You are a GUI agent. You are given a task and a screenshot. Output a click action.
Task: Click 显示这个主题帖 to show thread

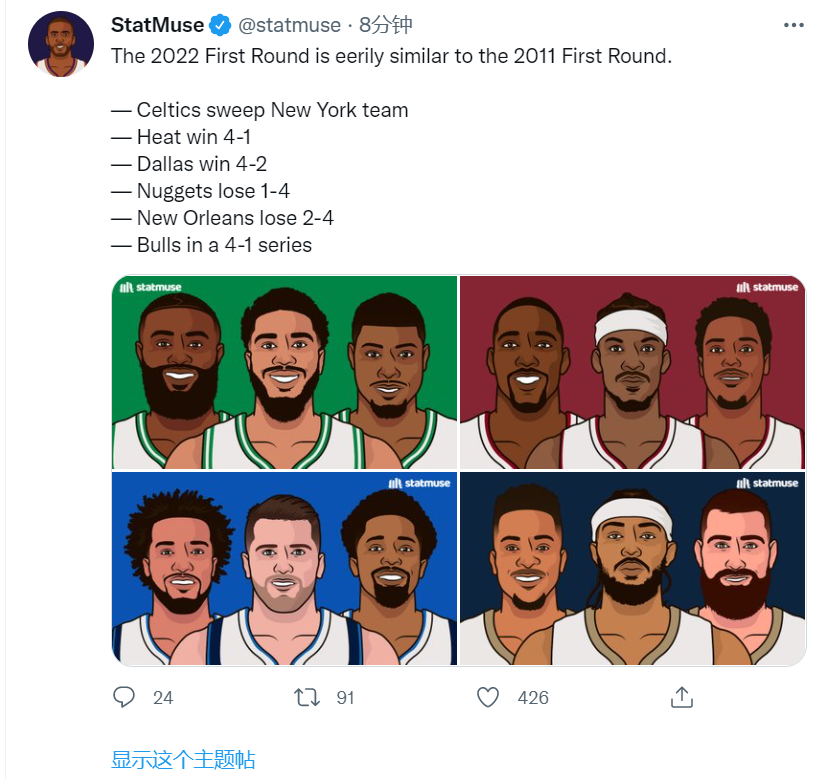(x=183, y=759)
